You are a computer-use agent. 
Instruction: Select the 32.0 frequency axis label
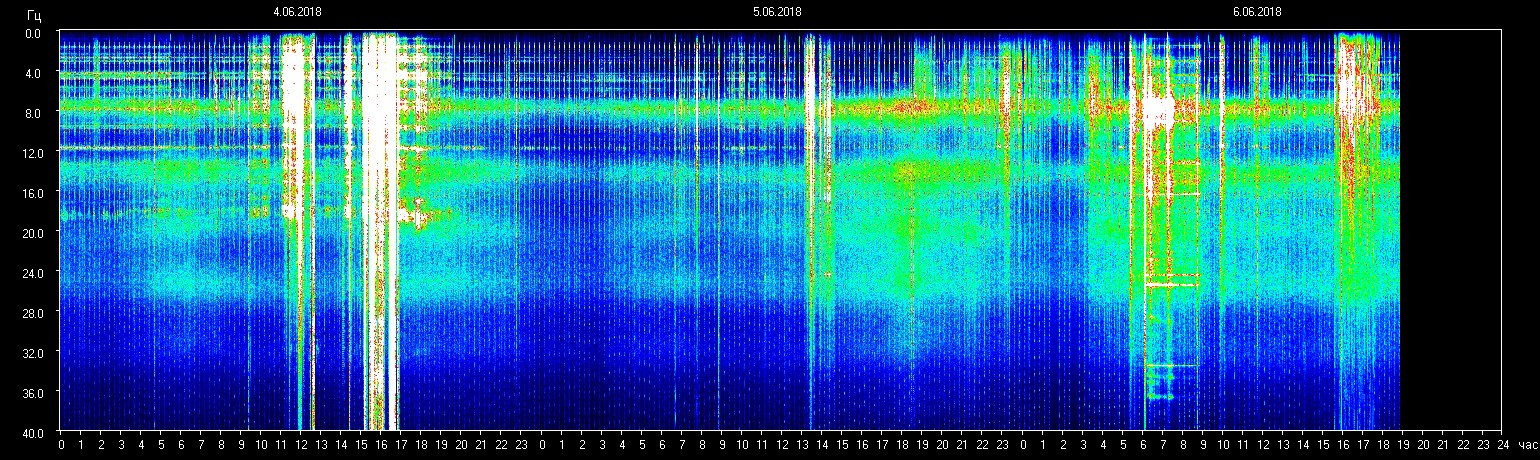[31, 353]
